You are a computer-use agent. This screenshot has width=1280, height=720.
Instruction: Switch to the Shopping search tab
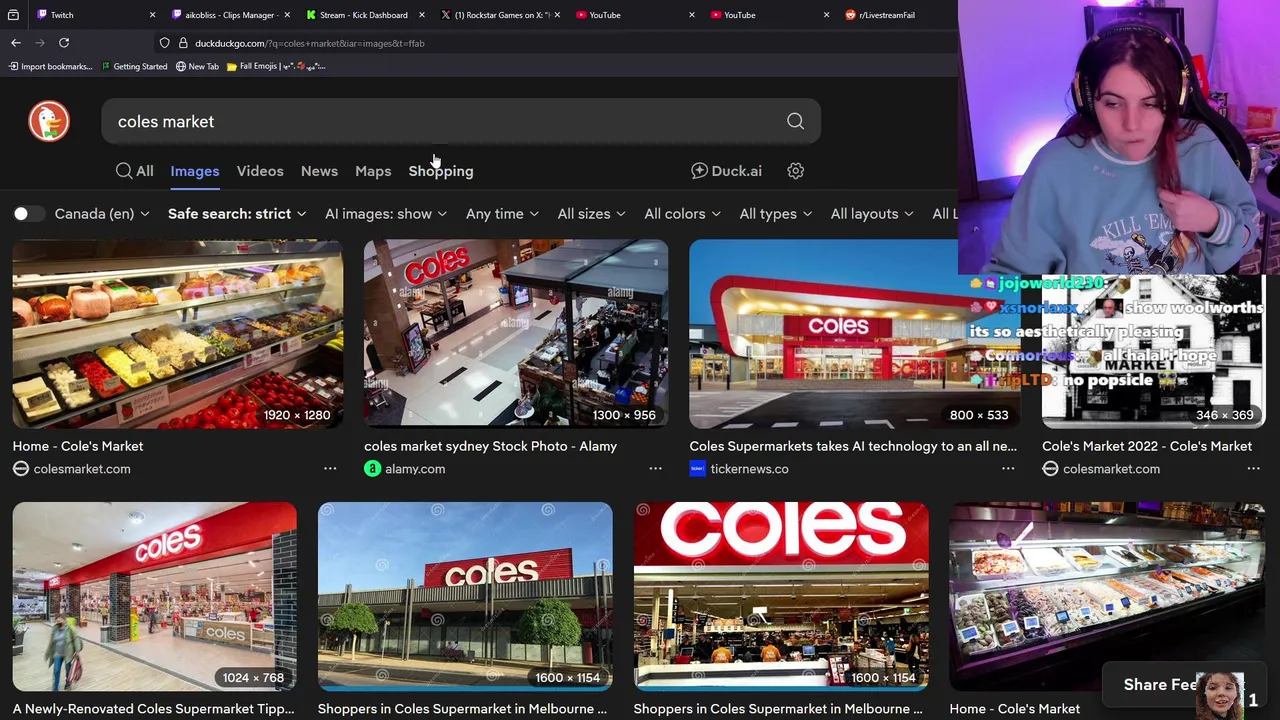click(441, 171)
